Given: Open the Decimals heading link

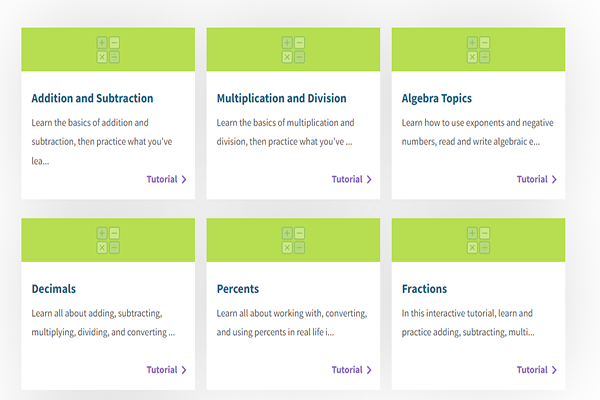Looking at the screenshot, I should 53,289.
